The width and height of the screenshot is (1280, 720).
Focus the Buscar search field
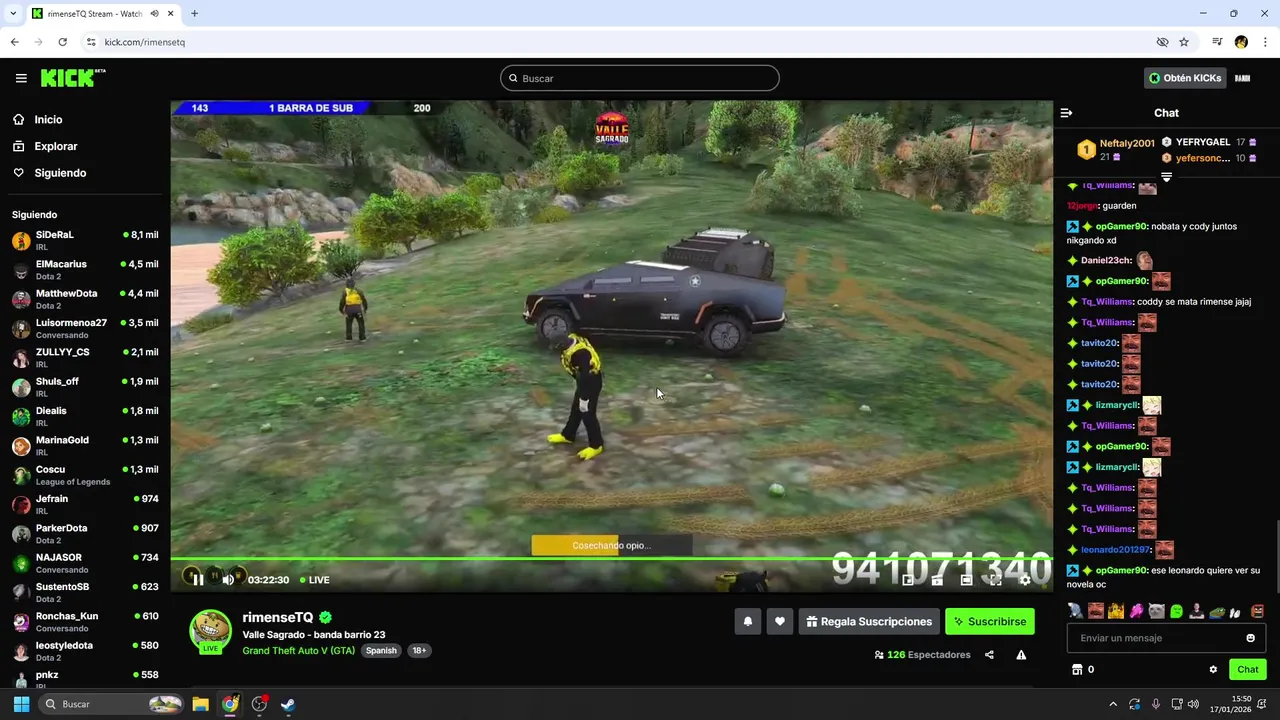click(640, 78)
